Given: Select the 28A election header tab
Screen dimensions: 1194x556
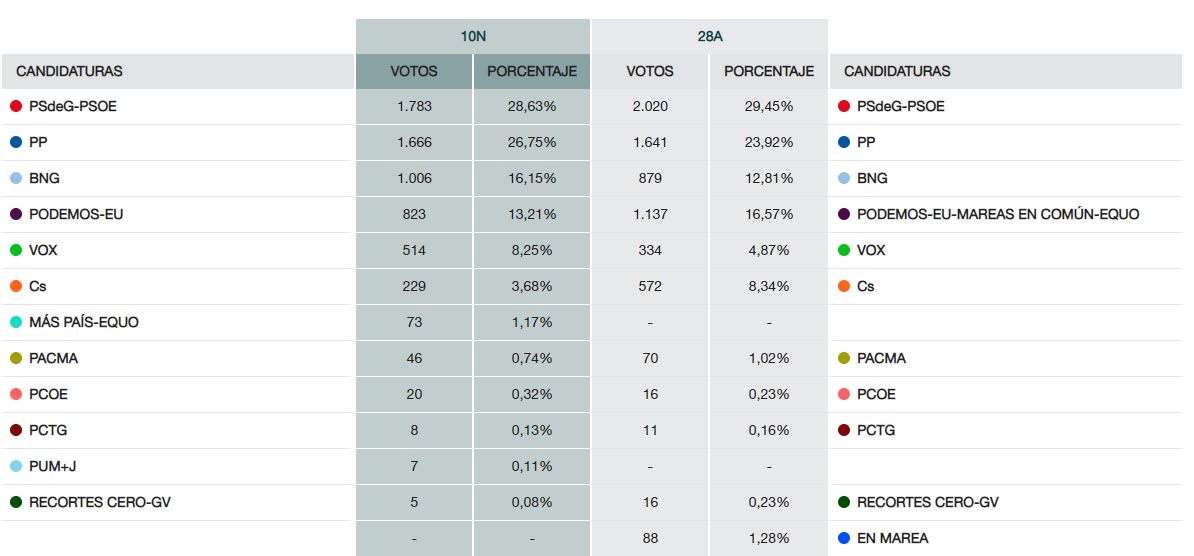Looking at the screenshot, I should tap(710, 36).
